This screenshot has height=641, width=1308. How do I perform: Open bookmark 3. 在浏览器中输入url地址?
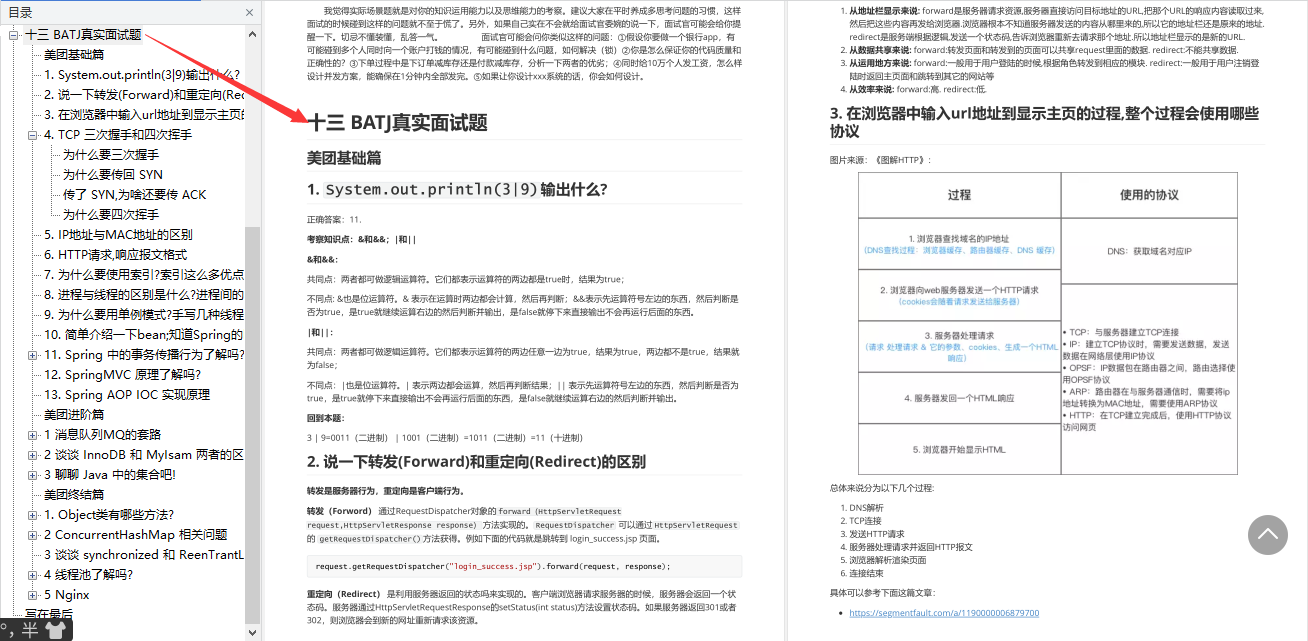click(144, 115)
